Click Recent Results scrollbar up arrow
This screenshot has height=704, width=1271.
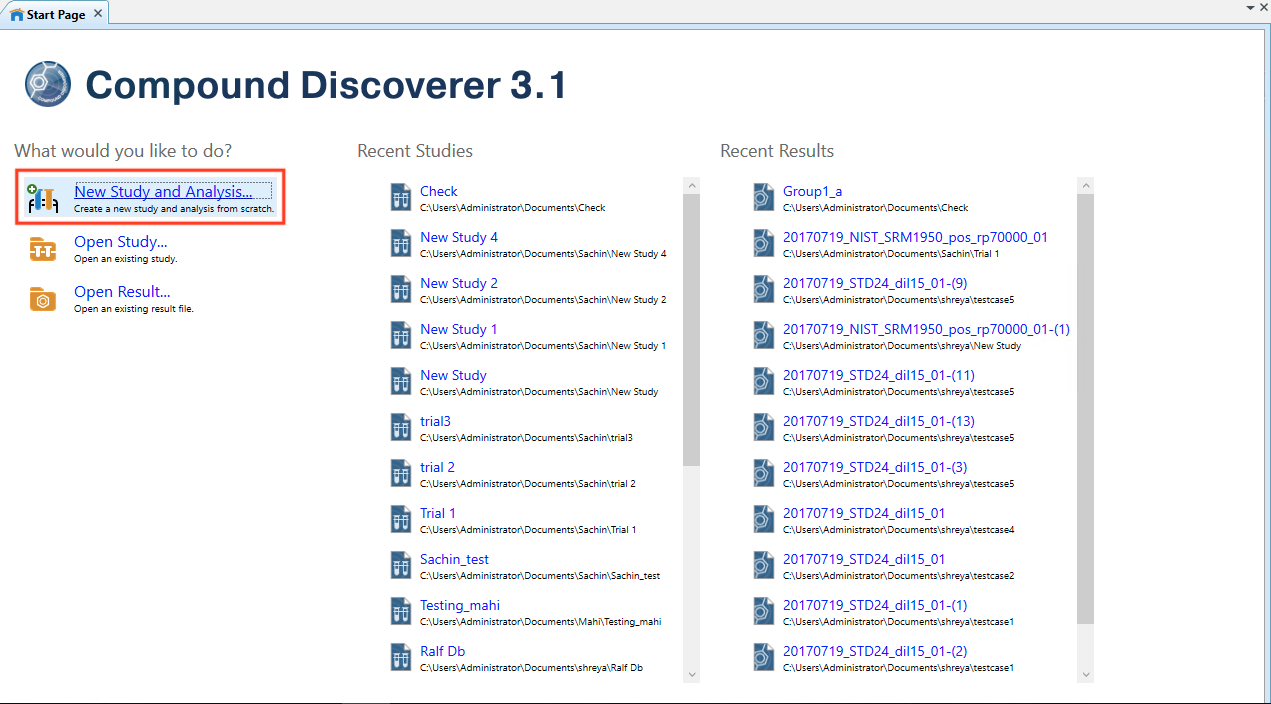(x=1085, y=185)
